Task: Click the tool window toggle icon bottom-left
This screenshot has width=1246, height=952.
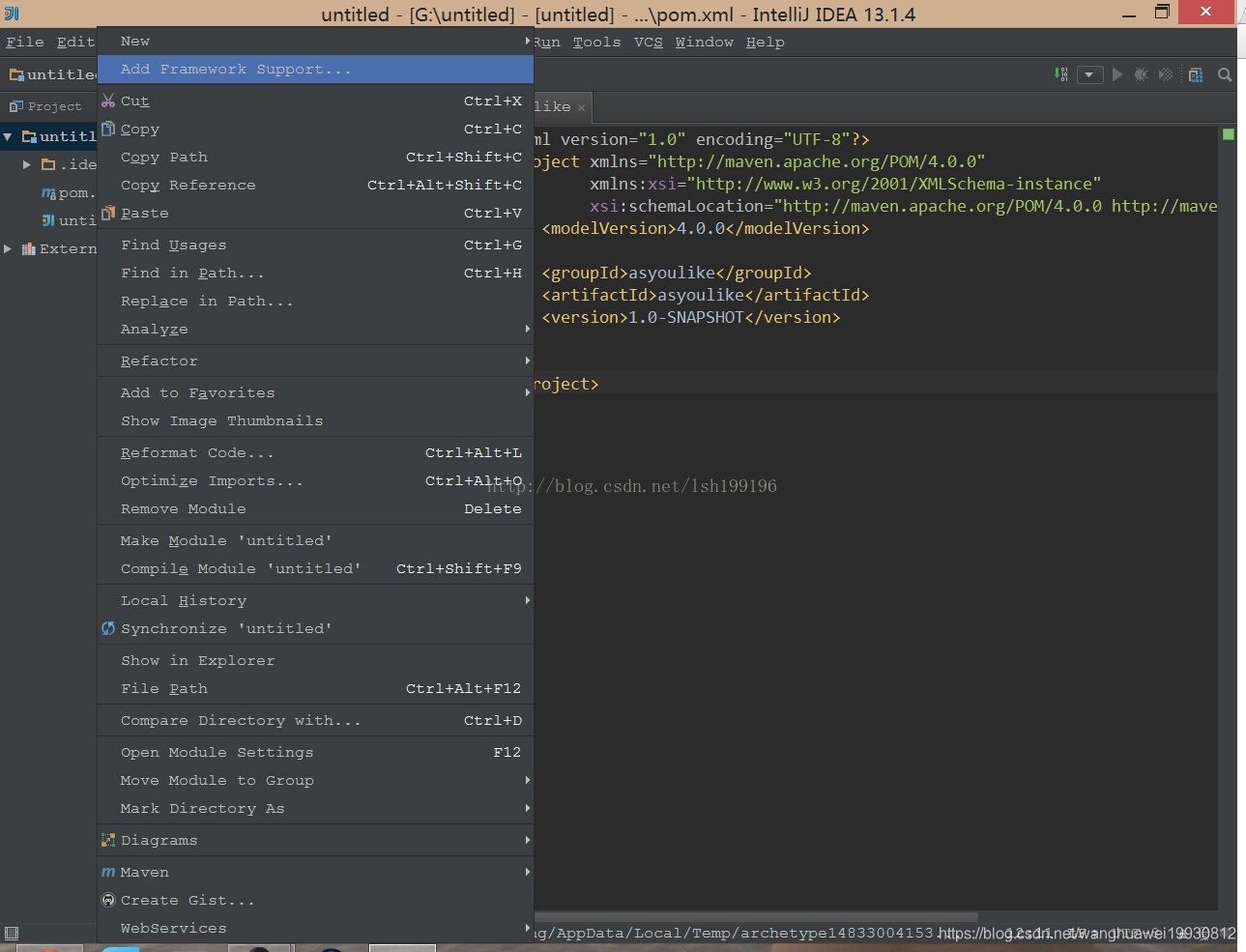Action: tap(12, 933)
